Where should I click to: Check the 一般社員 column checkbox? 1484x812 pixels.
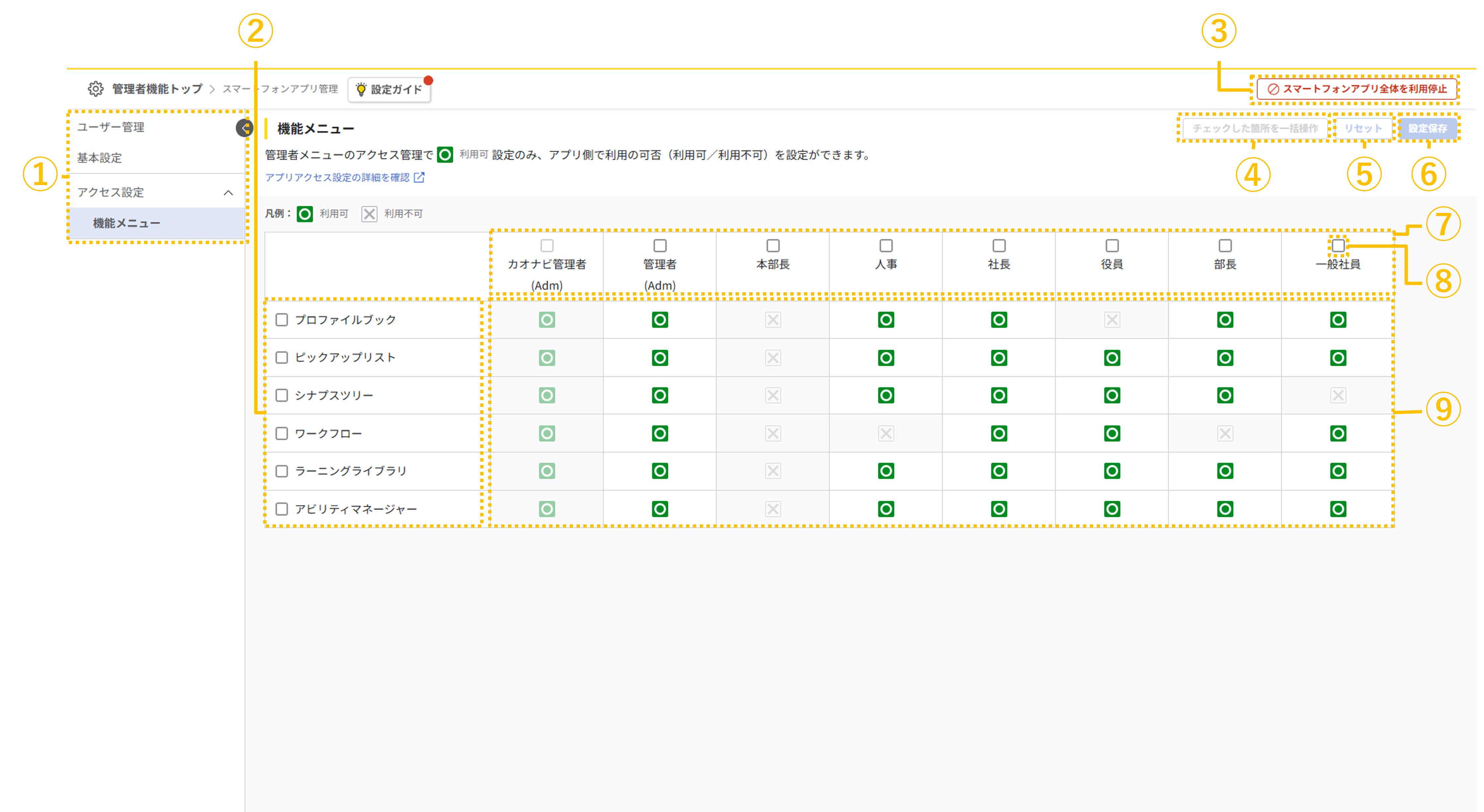[x=1338, y=246]
